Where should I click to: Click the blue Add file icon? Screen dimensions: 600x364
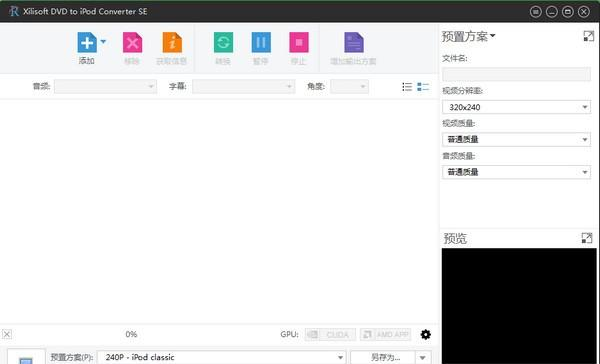tap(87, 42)
